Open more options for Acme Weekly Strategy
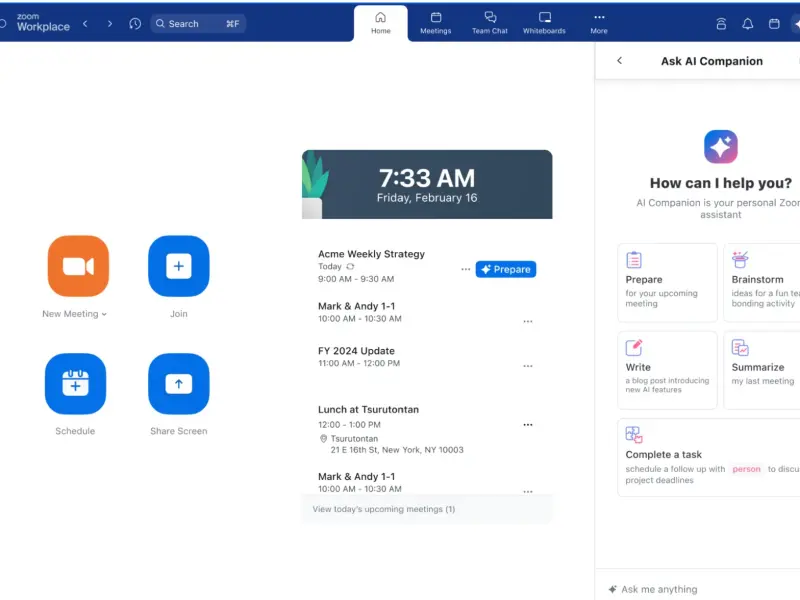 point(465,269)
